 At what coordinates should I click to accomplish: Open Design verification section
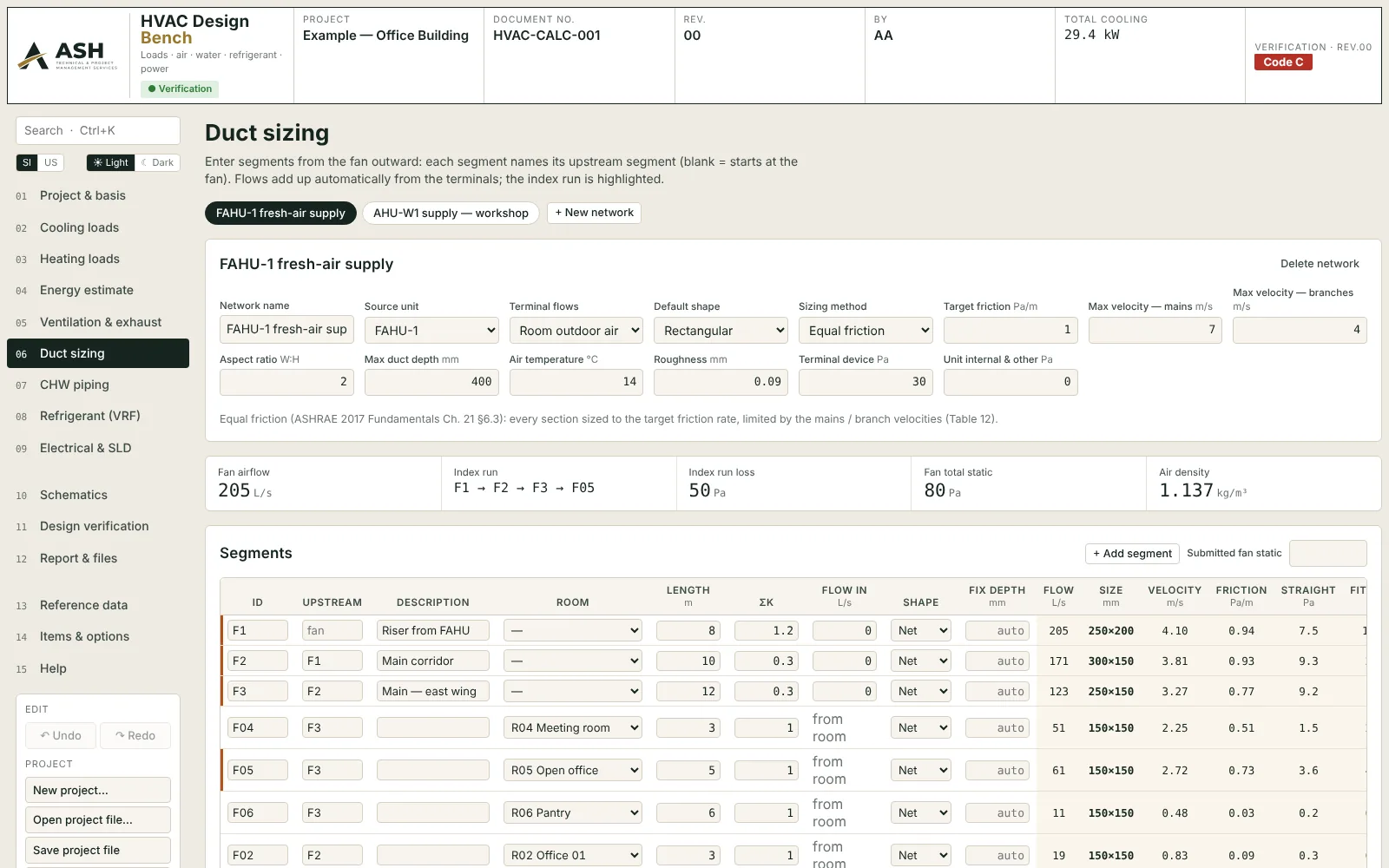98,526
